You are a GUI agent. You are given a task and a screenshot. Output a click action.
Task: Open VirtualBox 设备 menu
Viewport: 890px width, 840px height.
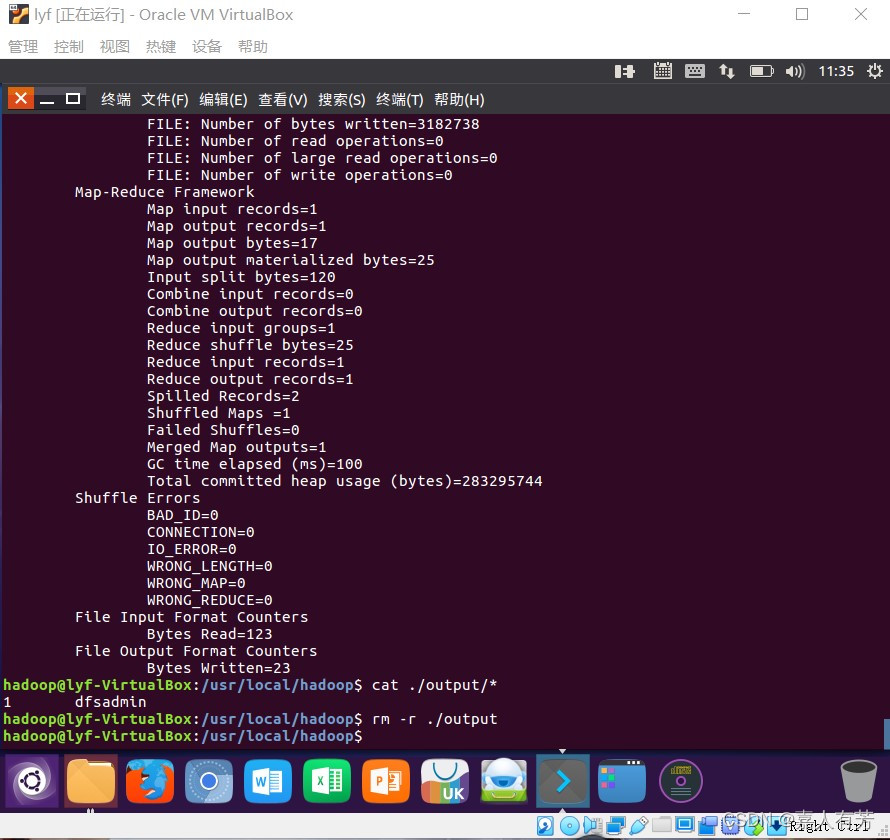pyautogui.click(x=207, y=47)
